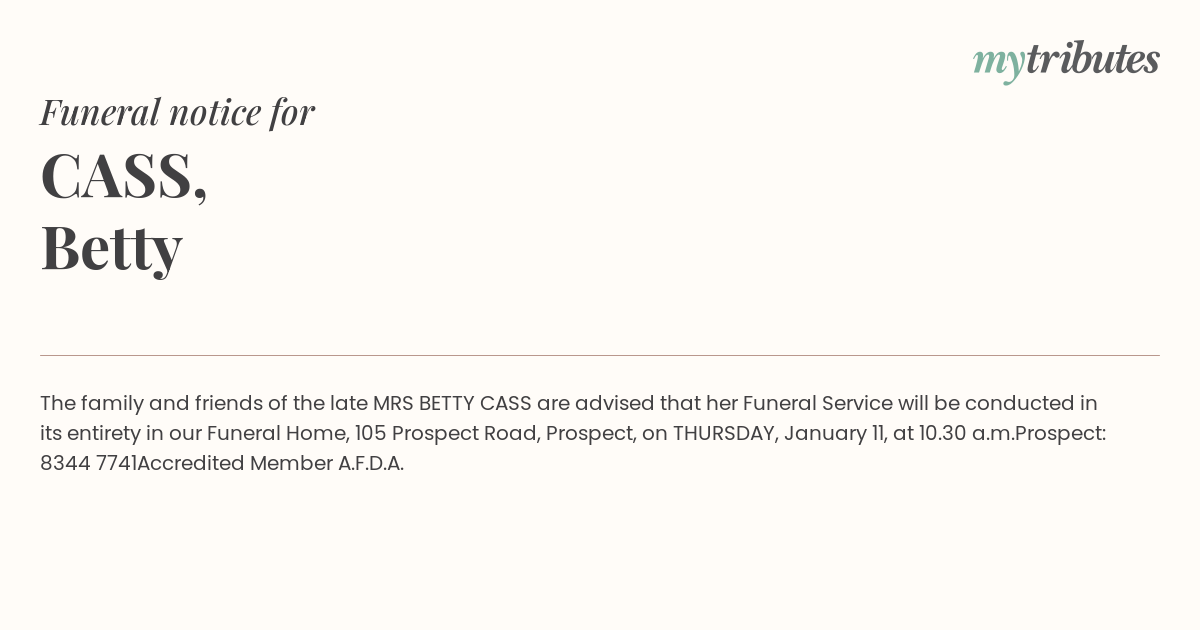
Task: Click the surname 'CASS,' in the title
Action: coord(124,176)
